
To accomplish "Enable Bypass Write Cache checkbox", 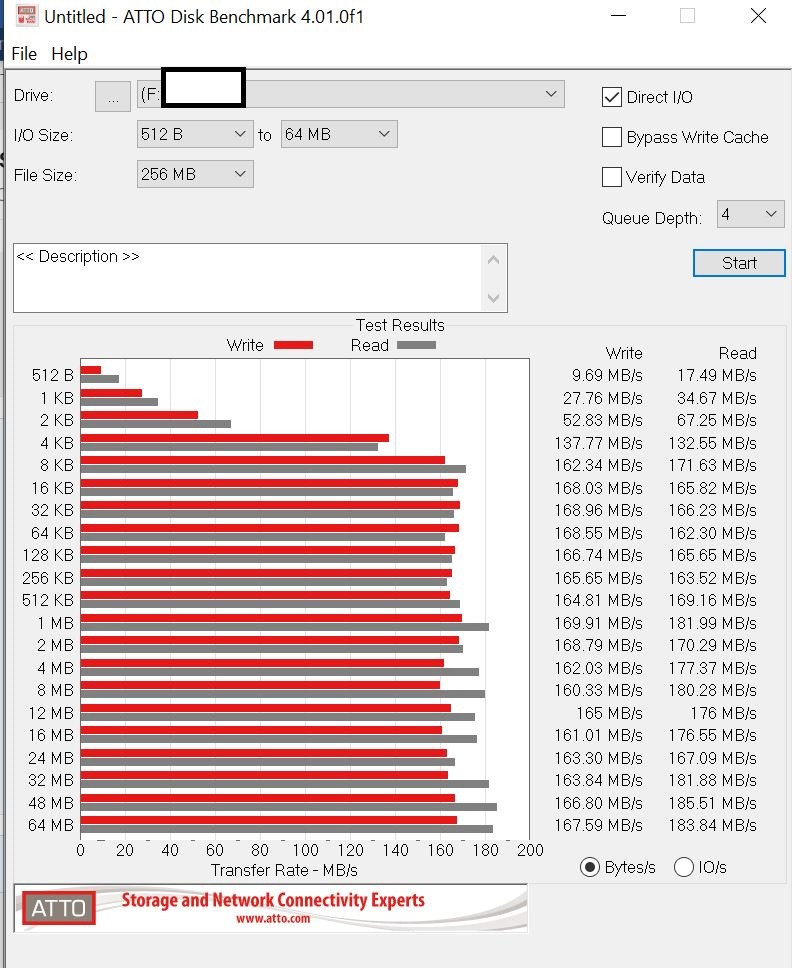I will pyautogui.click(x=612, y=137).
